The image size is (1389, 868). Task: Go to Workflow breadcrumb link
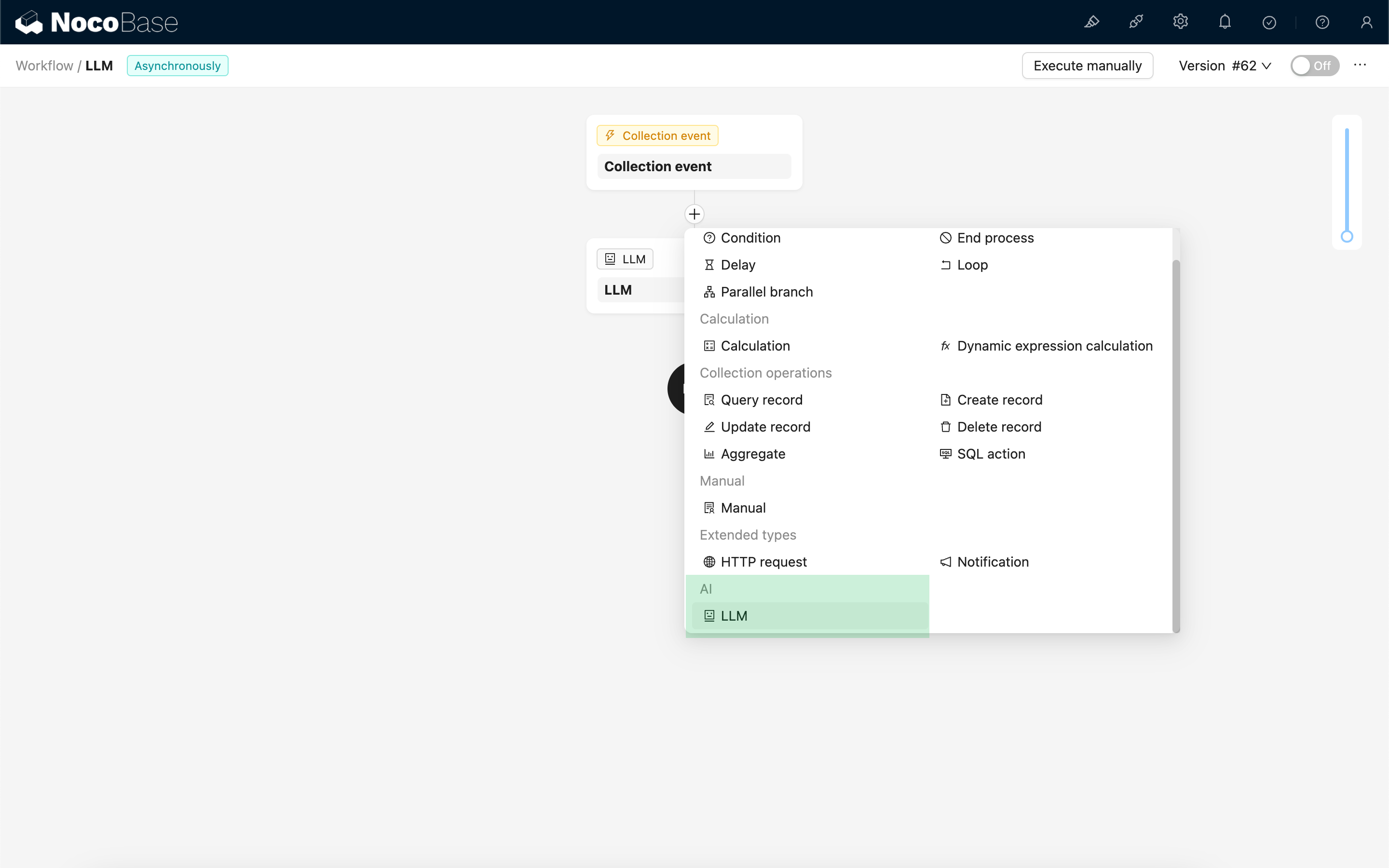(x=44, y=66)
